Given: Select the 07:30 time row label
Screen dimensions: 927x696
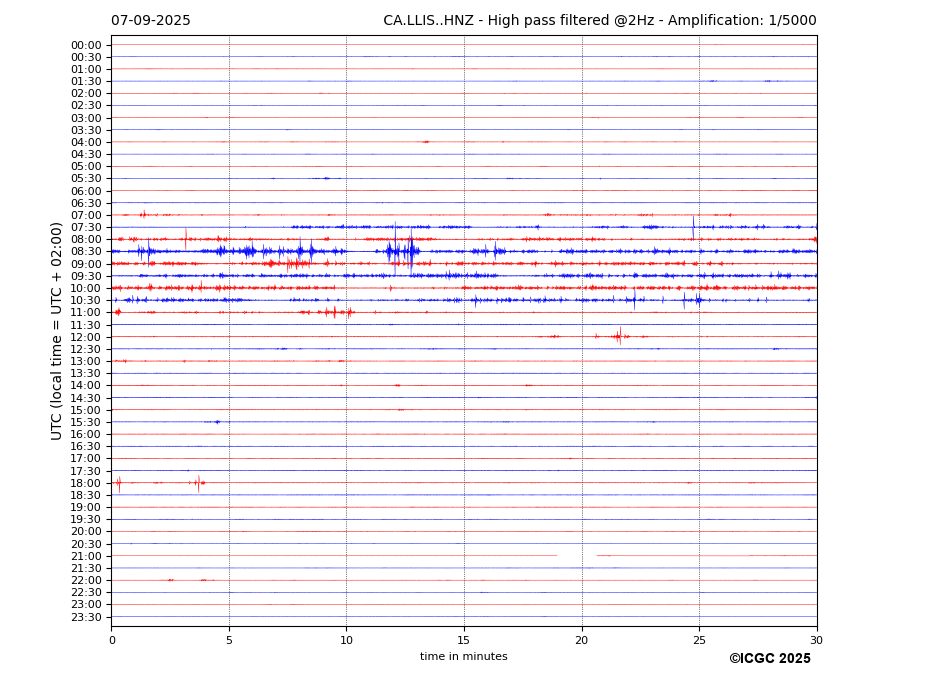Looking at the screenshot, I should (86, 228).
